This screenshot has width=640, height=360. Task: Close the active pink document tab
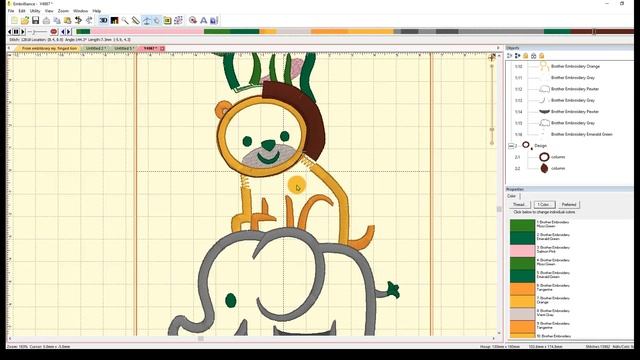pyautogui.click(x=162, y=49)
